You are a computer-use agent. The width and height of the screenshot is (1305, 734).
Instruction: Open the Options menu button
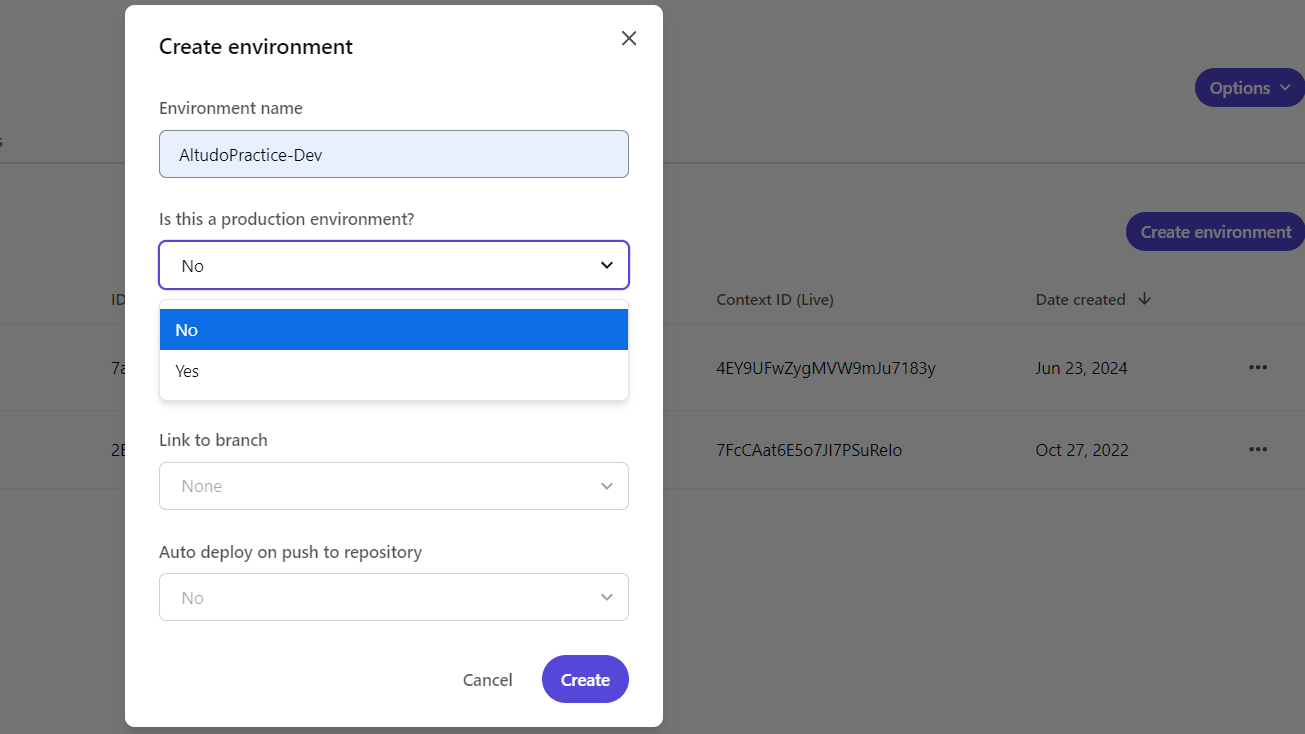(1249, 88)
